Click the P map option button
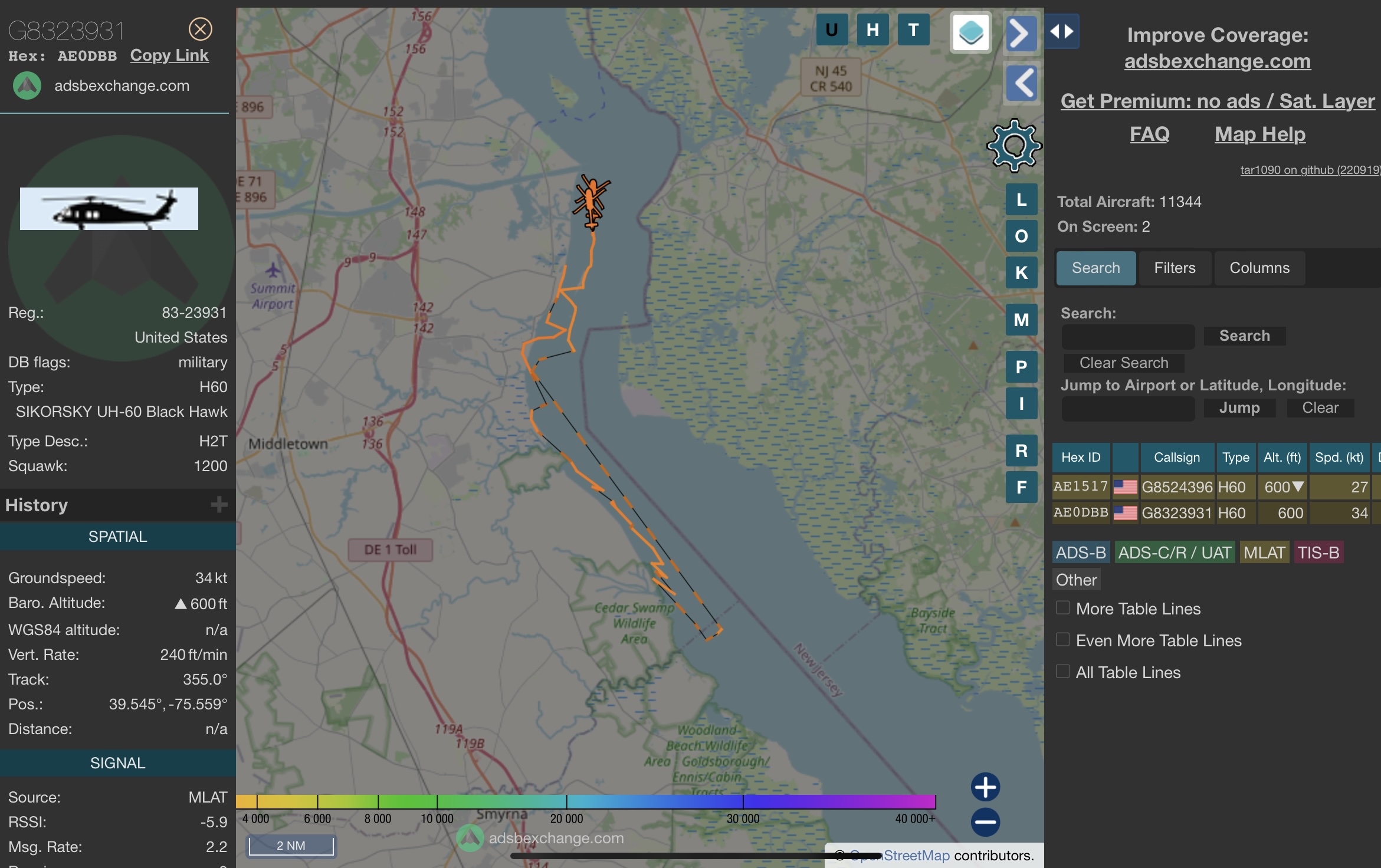 coord(1021,367)
